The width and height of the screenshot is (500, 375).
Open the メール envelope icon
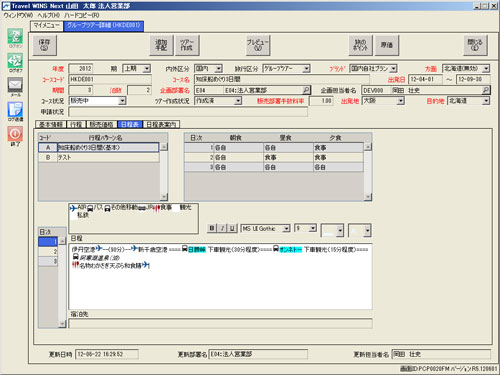15,85
